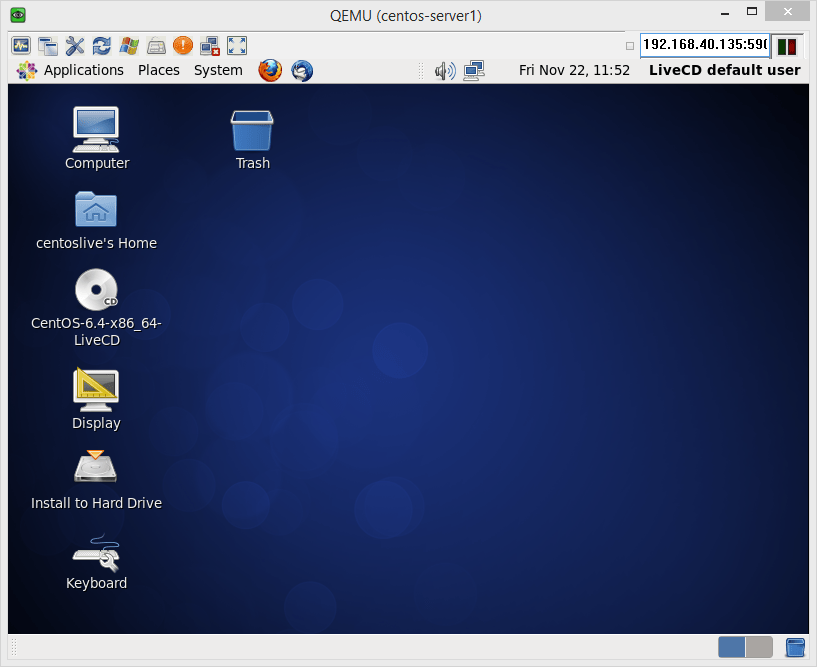
Task: Click the IP address field showing 192.168.40.135
Action: (x=707, y=45)
